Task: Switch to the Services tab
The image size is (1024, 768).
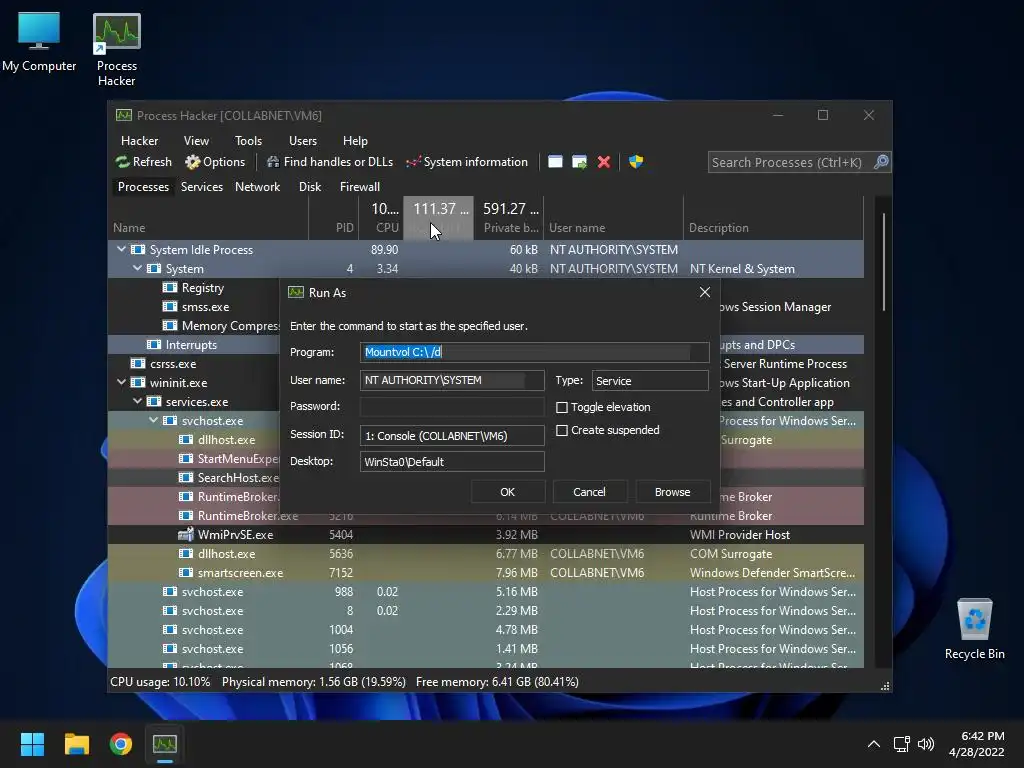Action: 202,187
